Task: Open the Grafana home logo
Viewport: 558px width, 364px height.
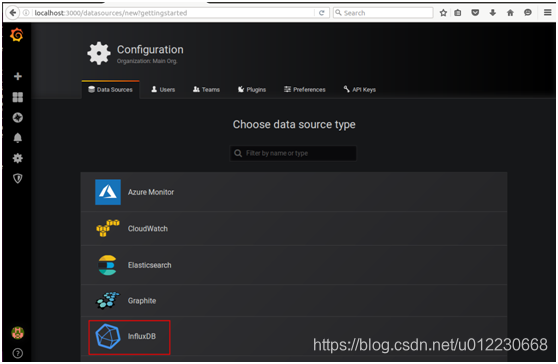Action: pos(17,35)
